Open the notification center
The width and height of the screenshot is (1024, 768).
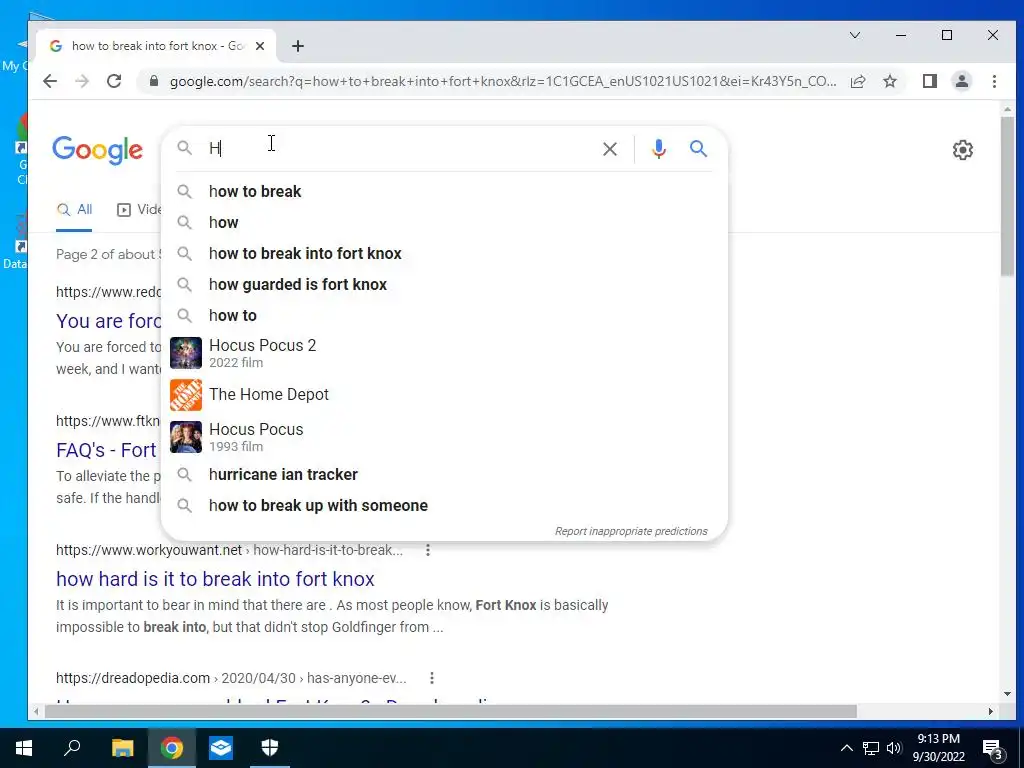click(993, 749)
